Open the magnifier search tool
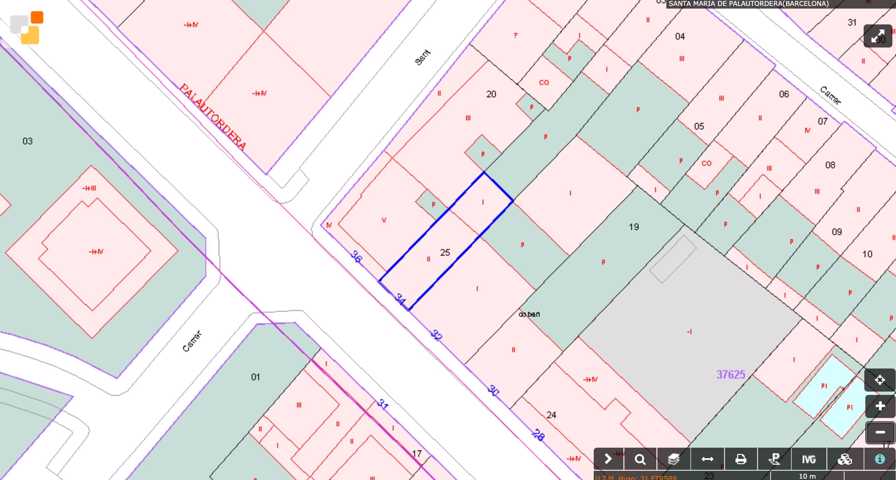This screenshot has height=480, width=896. click(x=640, y=459)
